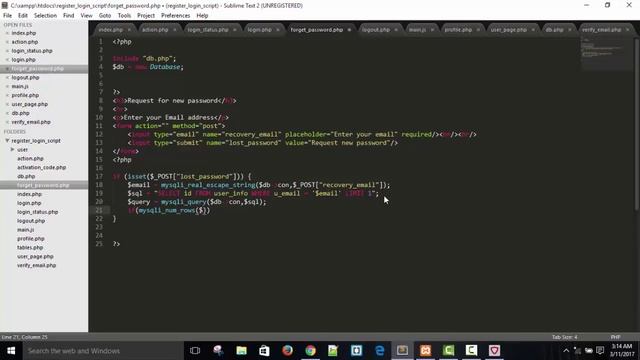Close the profile.php tab

[478, 30]
